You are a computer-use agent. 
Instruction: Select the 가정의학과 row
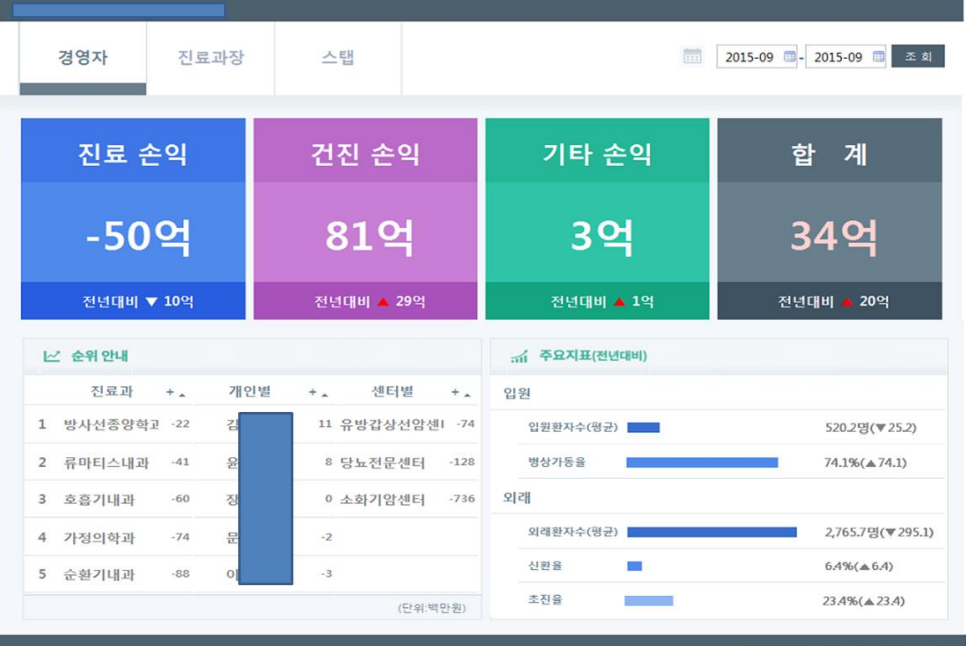pos(110,538)
